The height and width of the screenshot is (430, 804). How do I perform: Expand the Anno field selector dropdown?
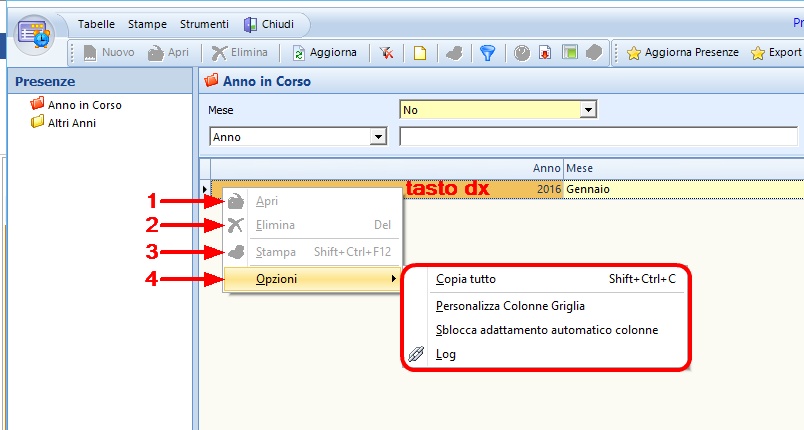pyautogui.click(x=378, y=136)
